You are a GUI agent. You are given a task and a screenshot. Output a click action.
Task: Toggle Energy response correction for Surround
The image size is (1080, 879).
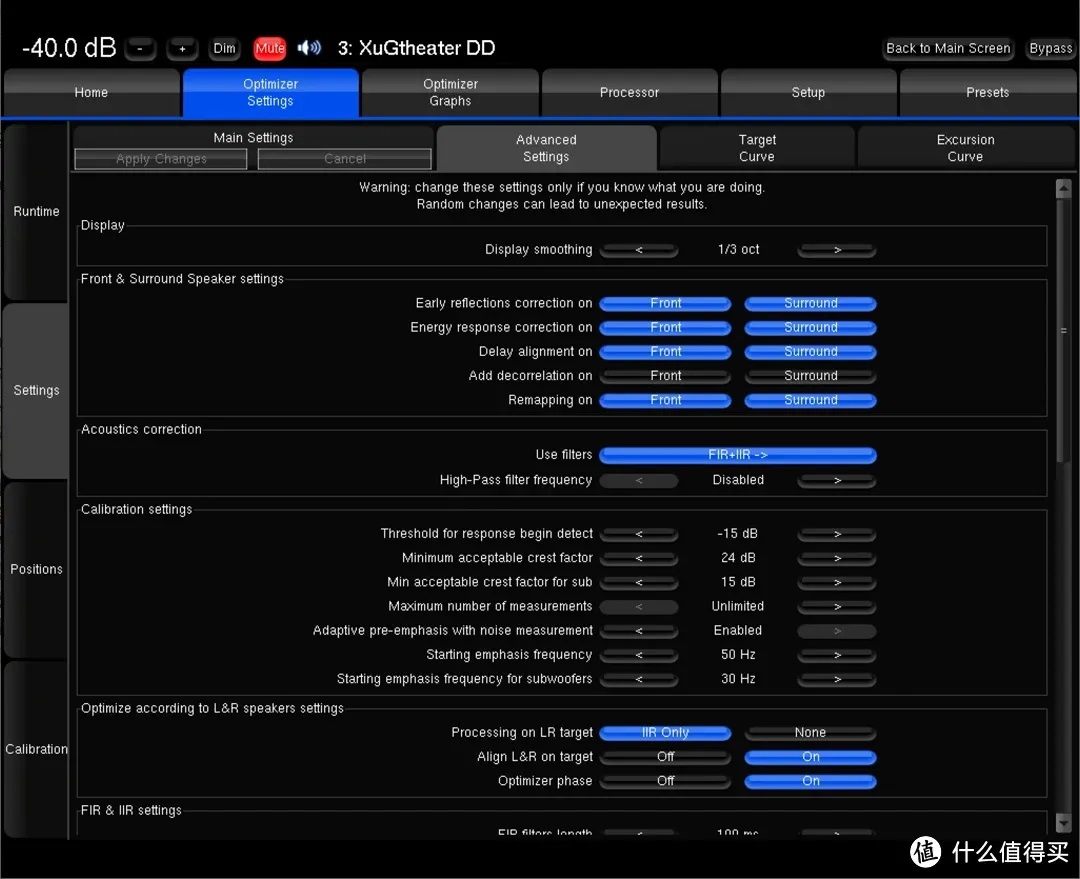(811, 327)
